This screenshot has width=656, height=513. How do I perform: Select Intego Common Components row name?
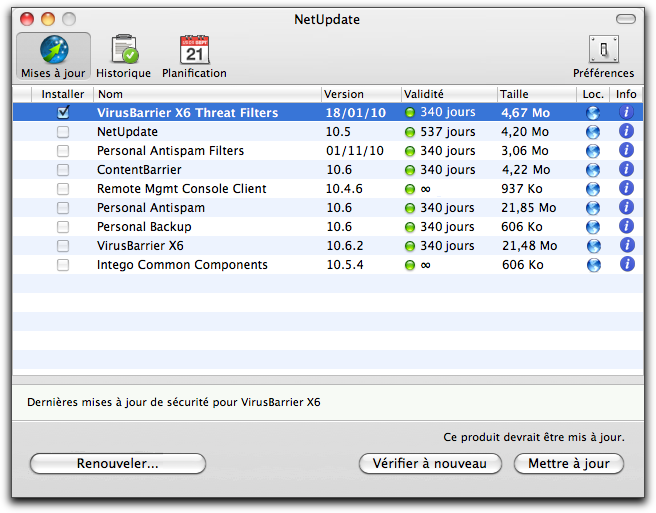pos(182,265)
